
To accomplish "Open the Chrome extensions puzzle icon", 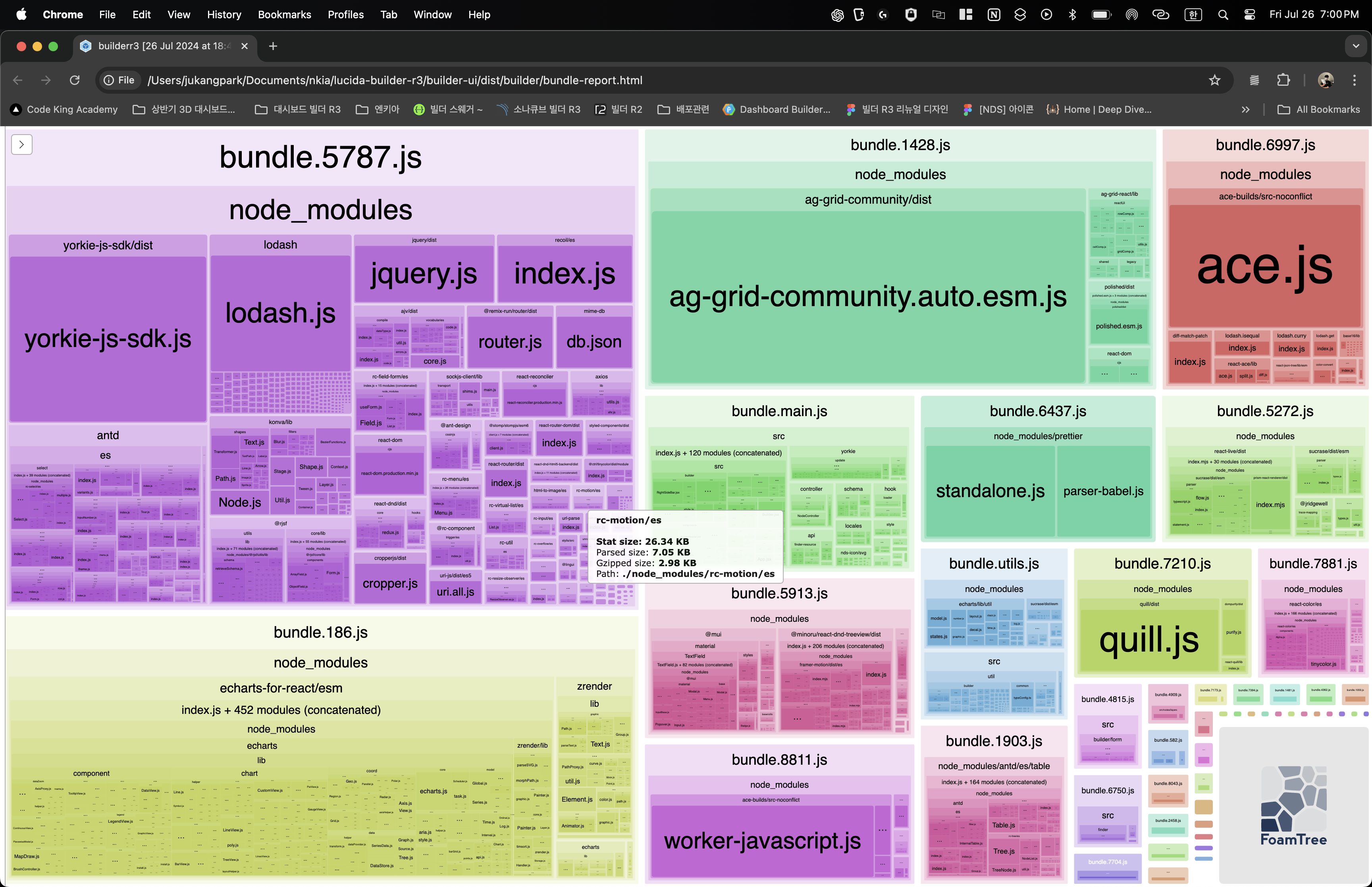I will (x=1283, y=80).
